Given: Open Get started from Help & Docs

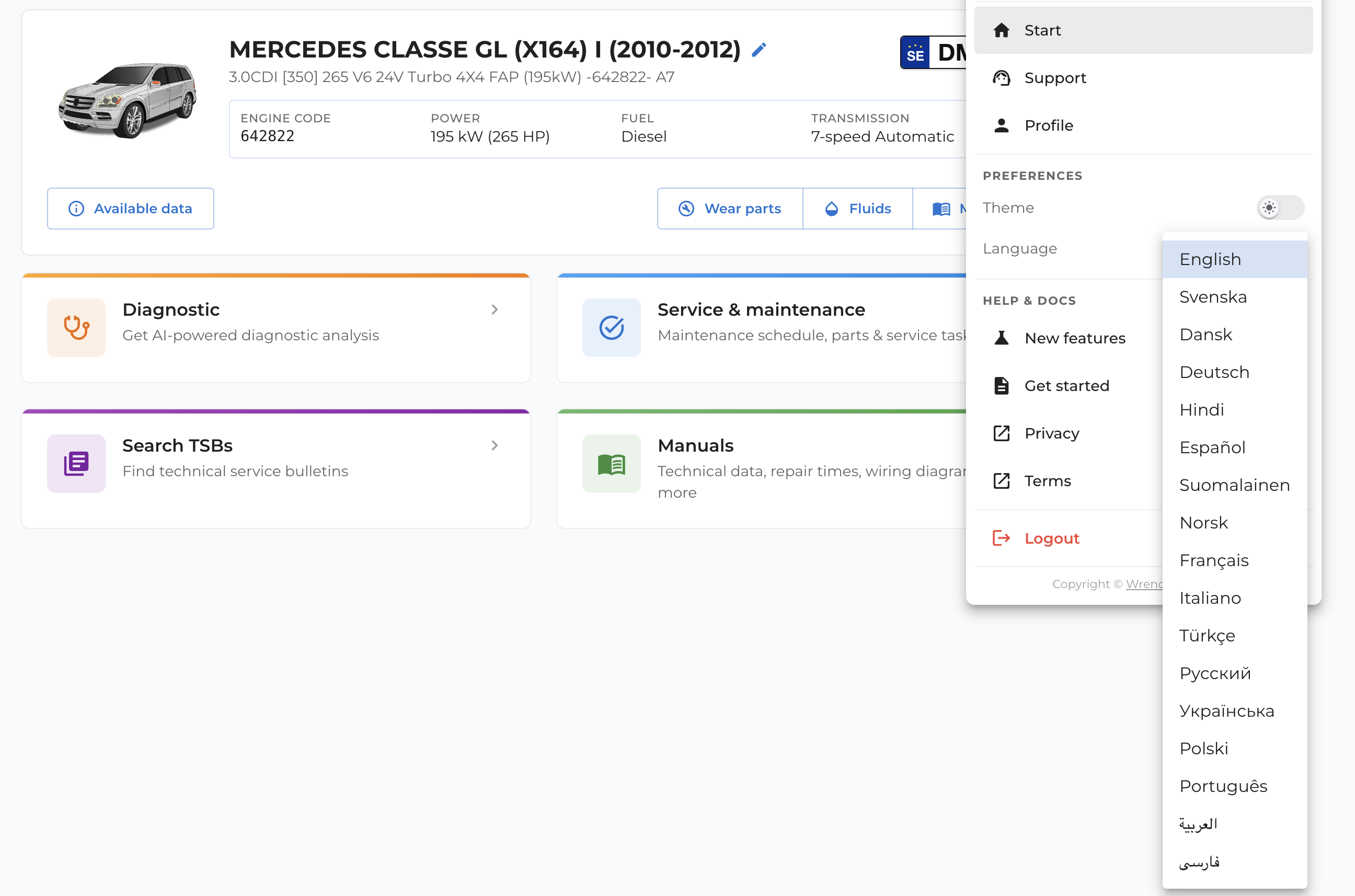Looking at the screenshot, I should pyautogui.click(x=1067, y=386).
